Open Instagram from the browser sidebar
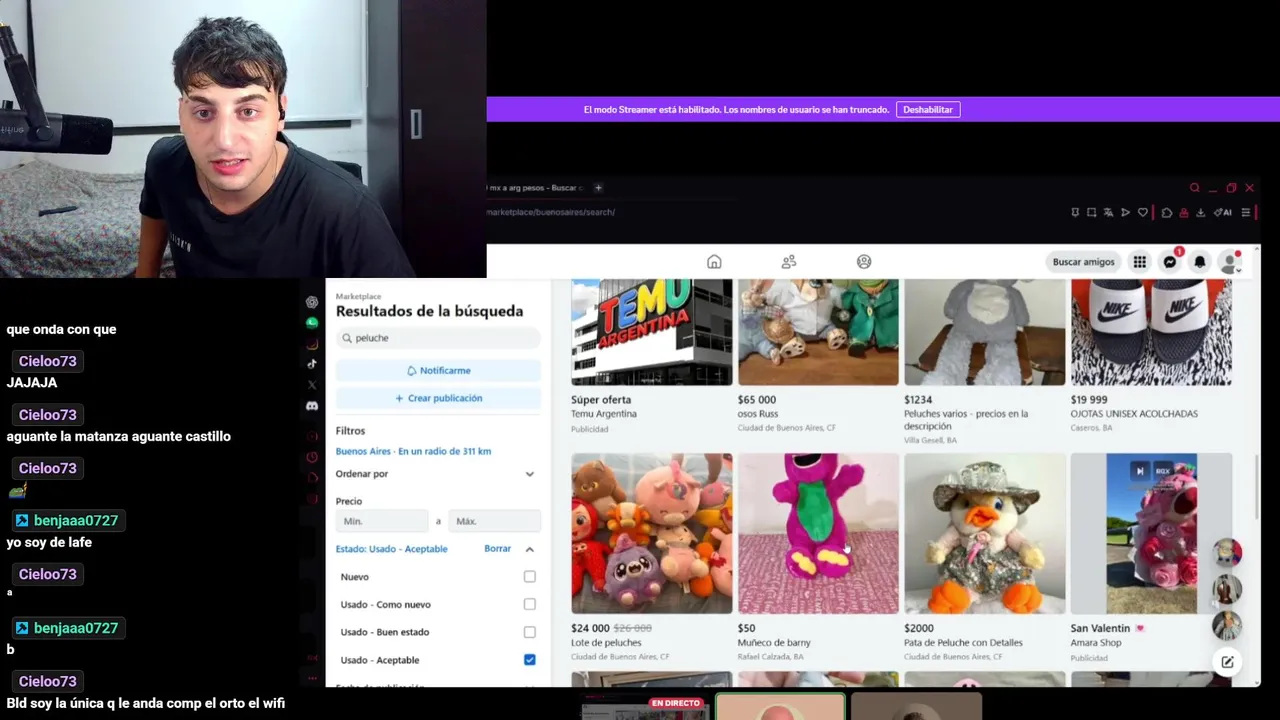This screenshot has width=1280, height=720. [312, 344]
